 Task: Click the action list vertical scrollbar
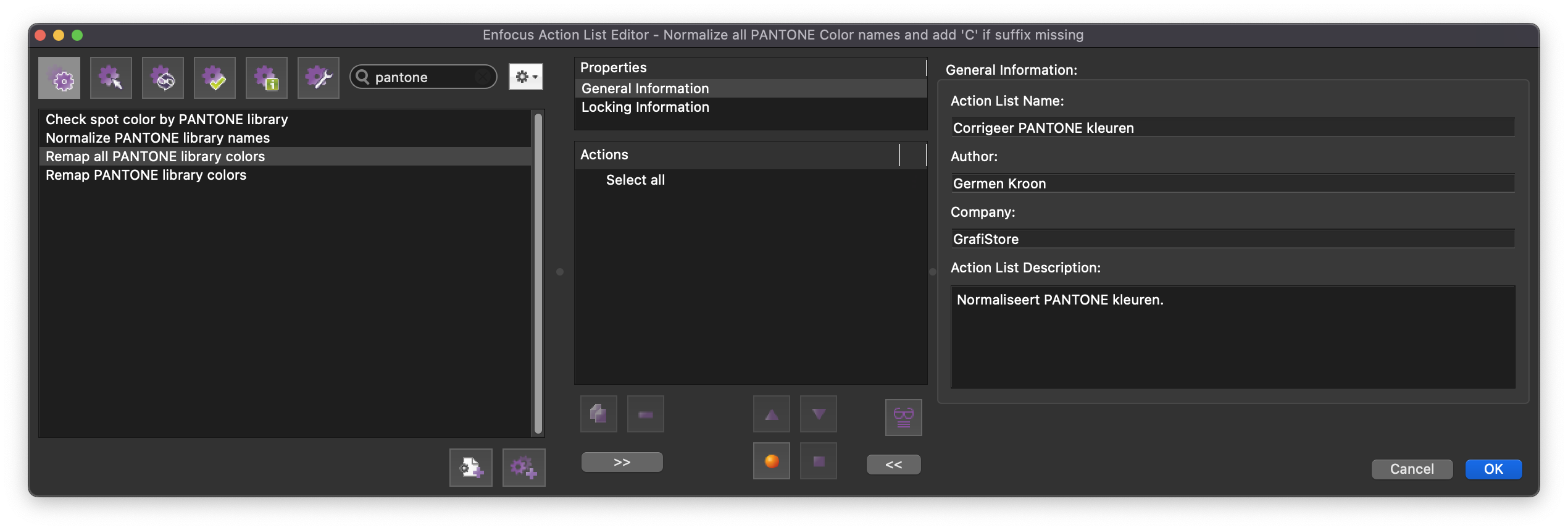click(538, 273)
